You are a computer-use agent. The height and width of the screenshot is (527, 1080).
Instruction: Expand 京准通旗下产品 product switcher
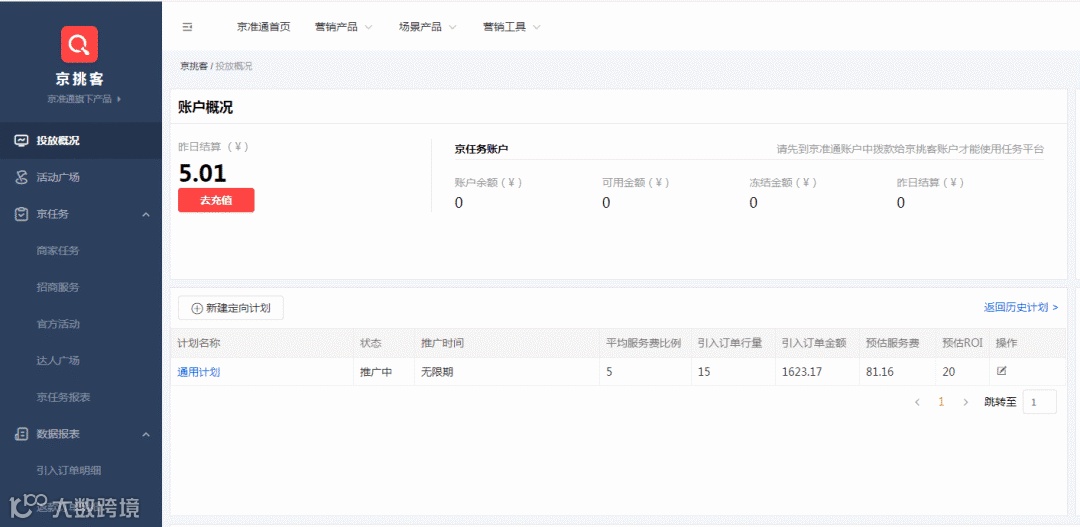coord(84,99)
